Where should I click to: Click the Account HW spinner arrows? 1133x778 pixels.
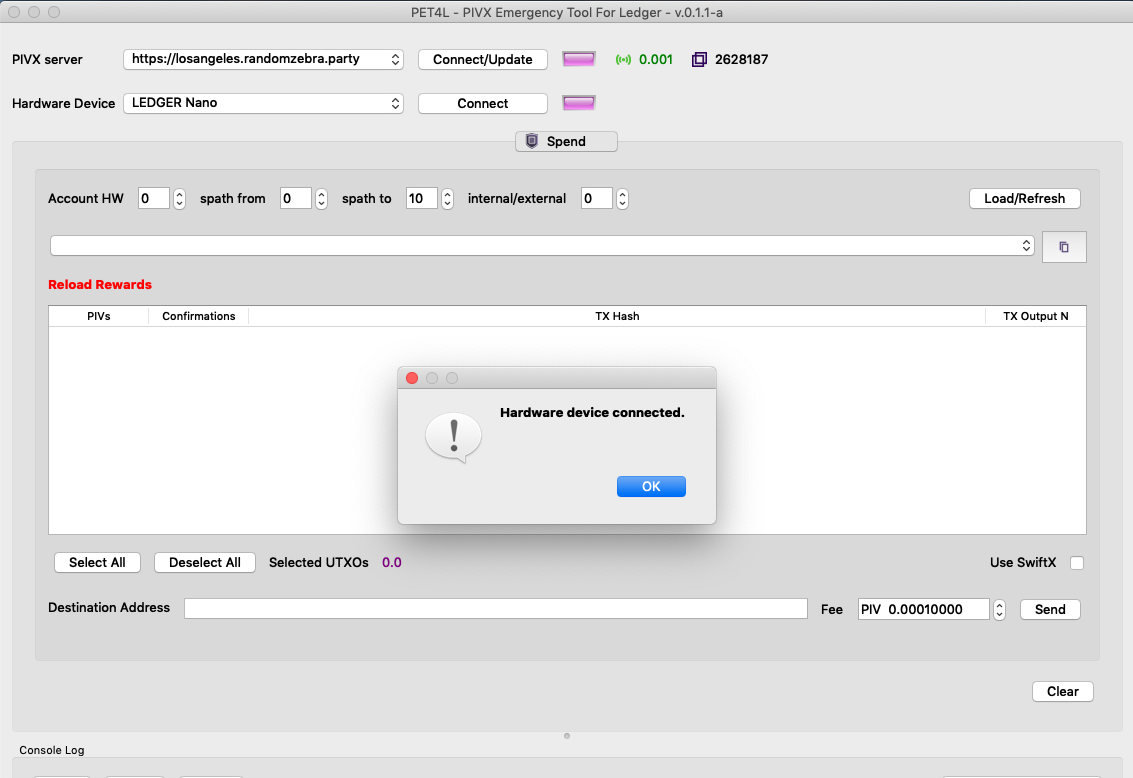pyautogui.click(x=179, y=199)
